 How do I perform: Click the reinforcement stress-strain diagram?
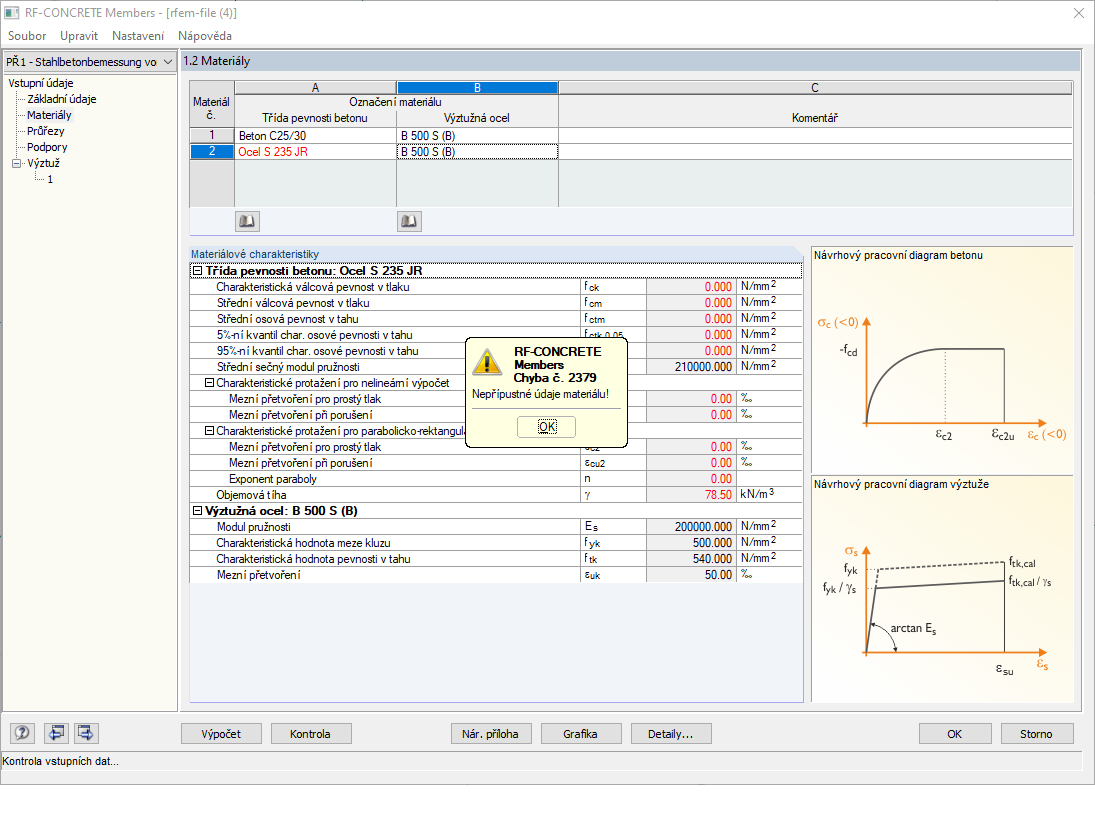pos(942,589)
